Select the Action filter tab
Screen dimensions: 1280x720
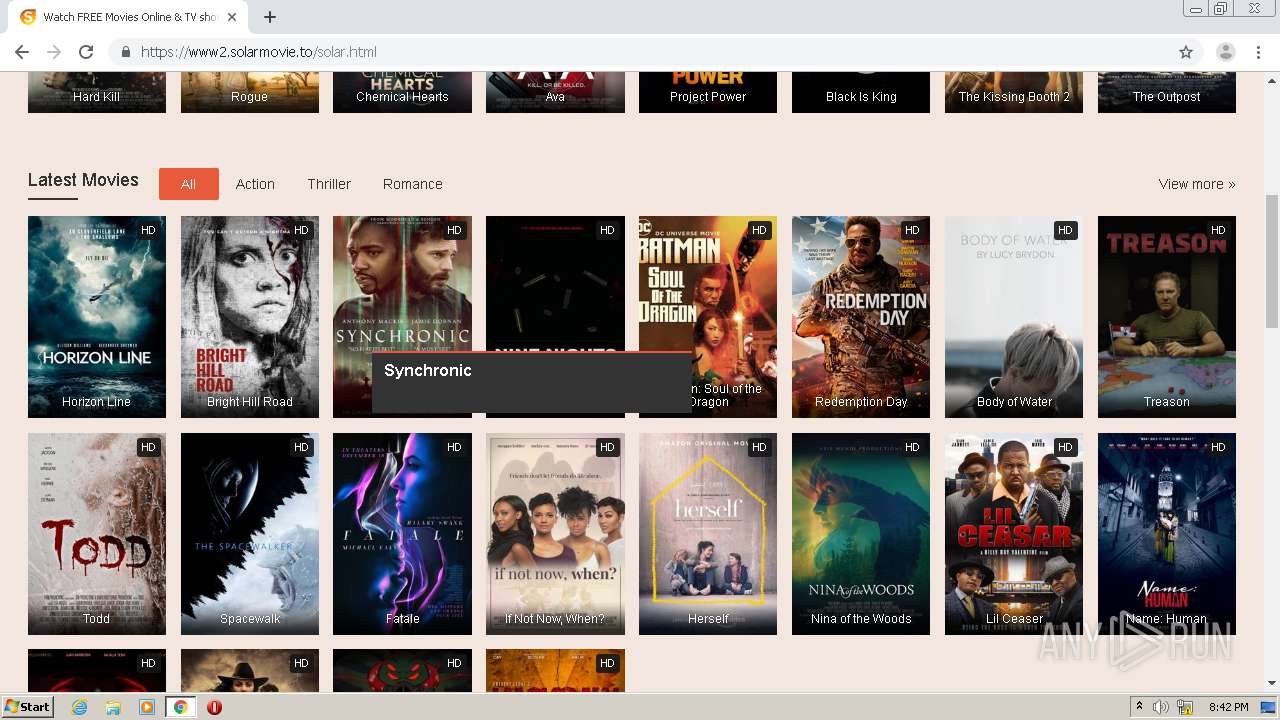click(x=255, y=184)
